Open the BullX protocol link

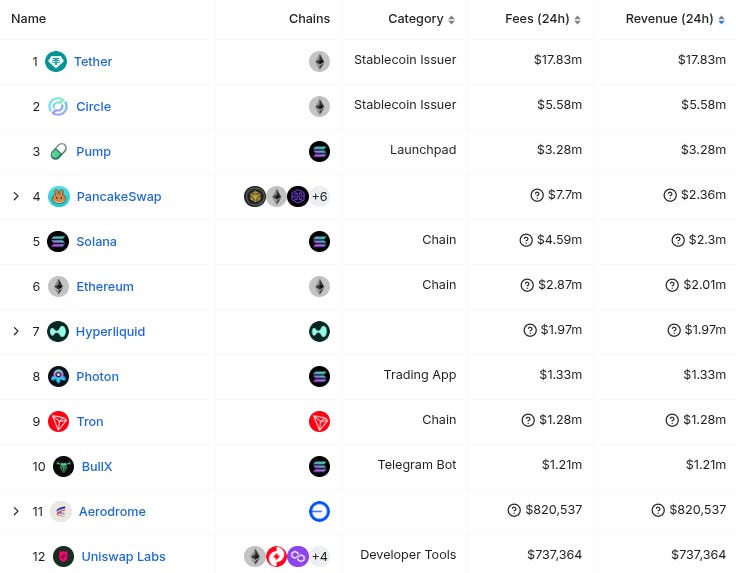pyautogui.click(x=97, y=466)
